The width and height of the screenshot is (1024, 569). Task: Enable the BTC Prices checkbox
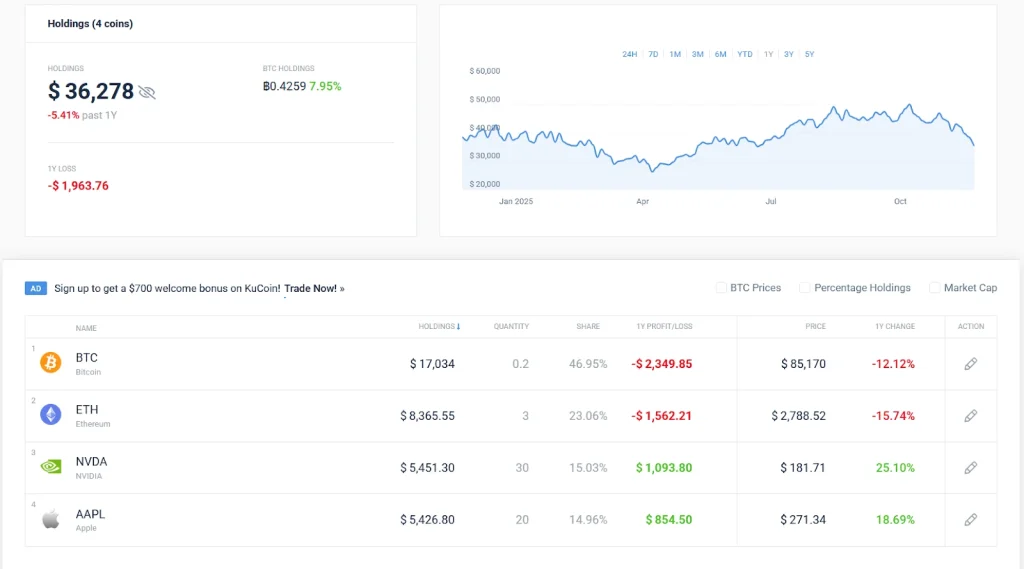(721, 288)
